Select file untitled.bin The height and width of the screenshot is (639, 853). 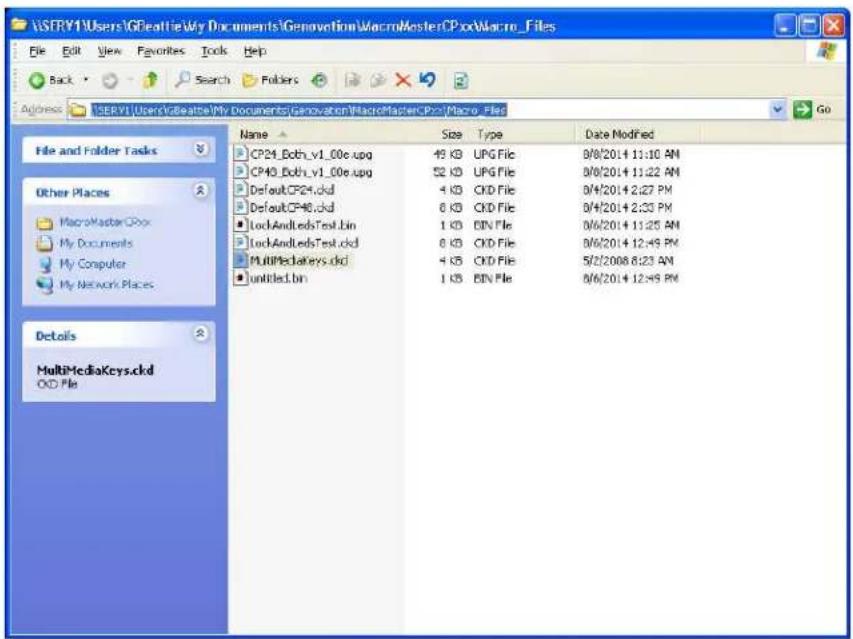pyautogui.click(x=279, y=278)
